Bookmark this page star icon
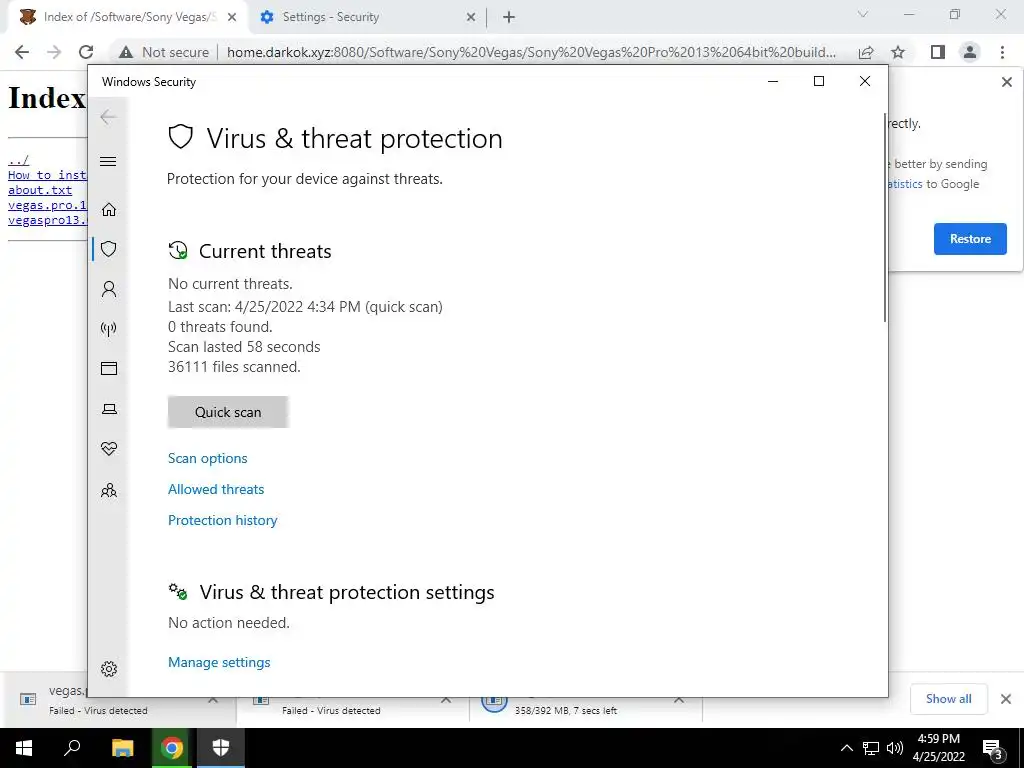1024x768 pixels. pyautogui.click(x=898, y=52)
